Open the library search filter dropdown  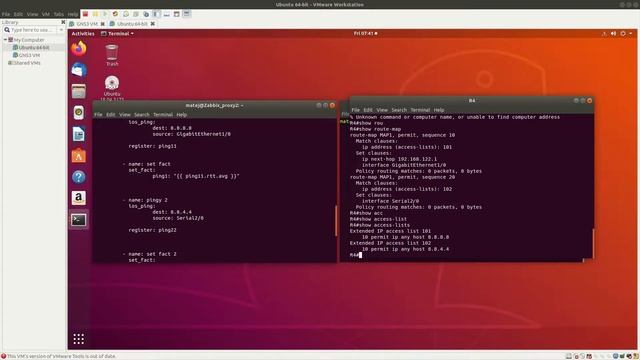point(61,30)
